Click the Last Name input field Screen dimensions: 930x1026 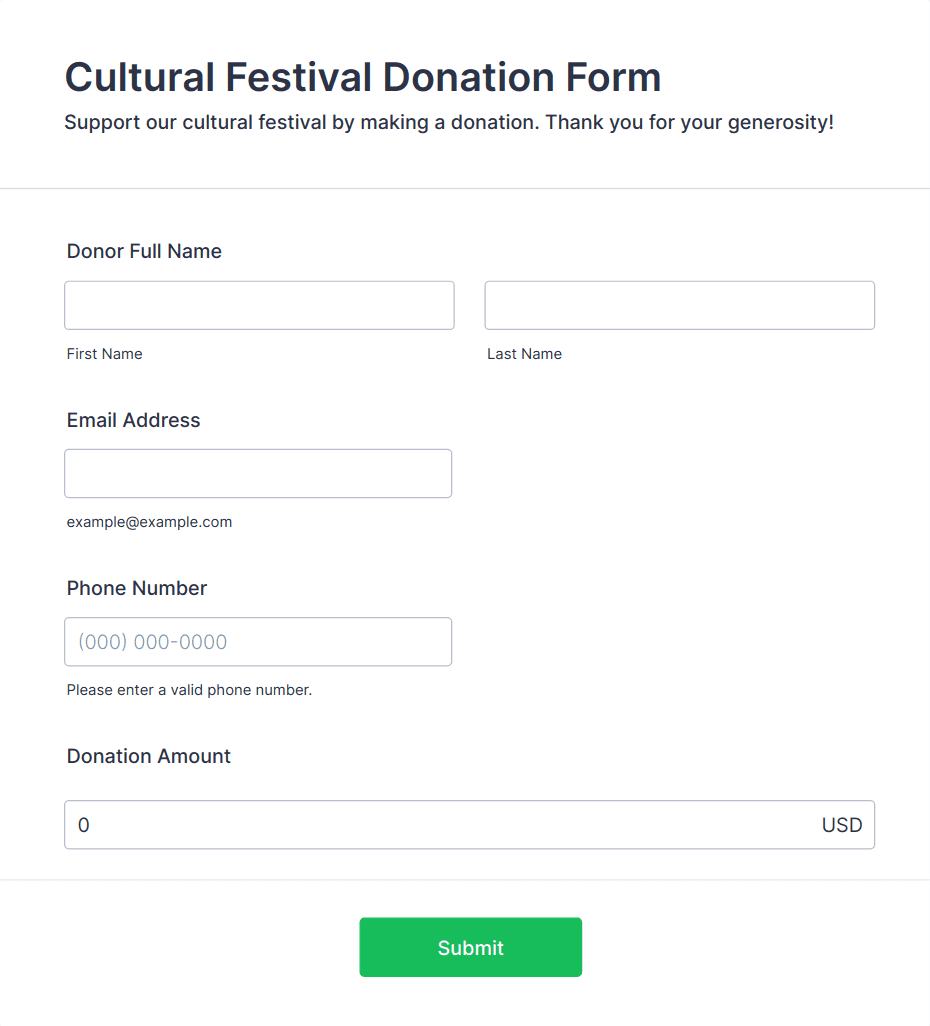point(679,305)
